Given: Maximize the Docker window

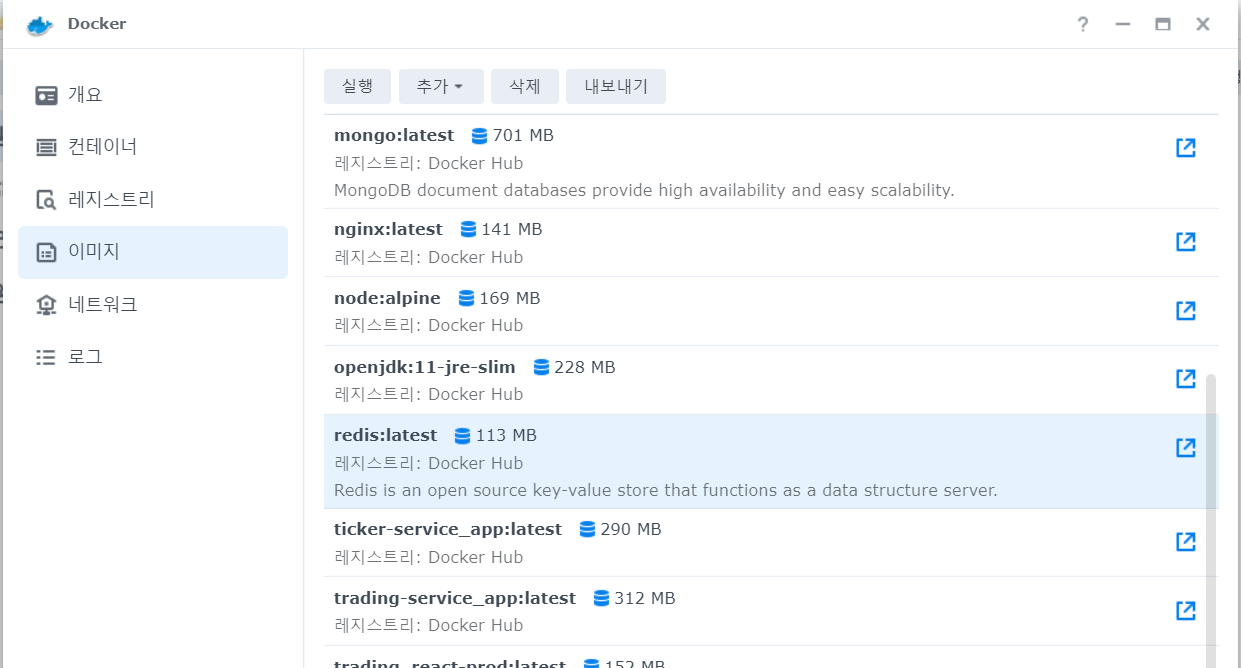Looking at the screenshot, I should (x=1163, y=24).
